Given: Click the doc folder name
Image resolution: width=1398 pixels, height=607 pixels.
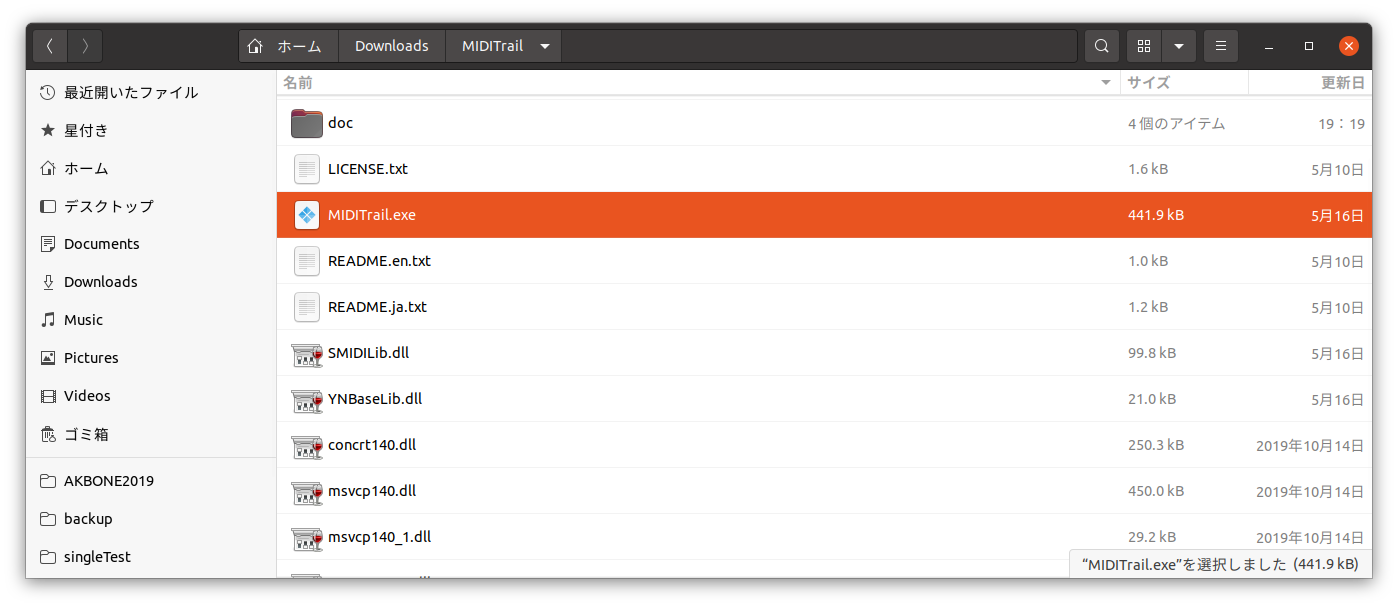Looking at the screenshot, I should 340,123.
